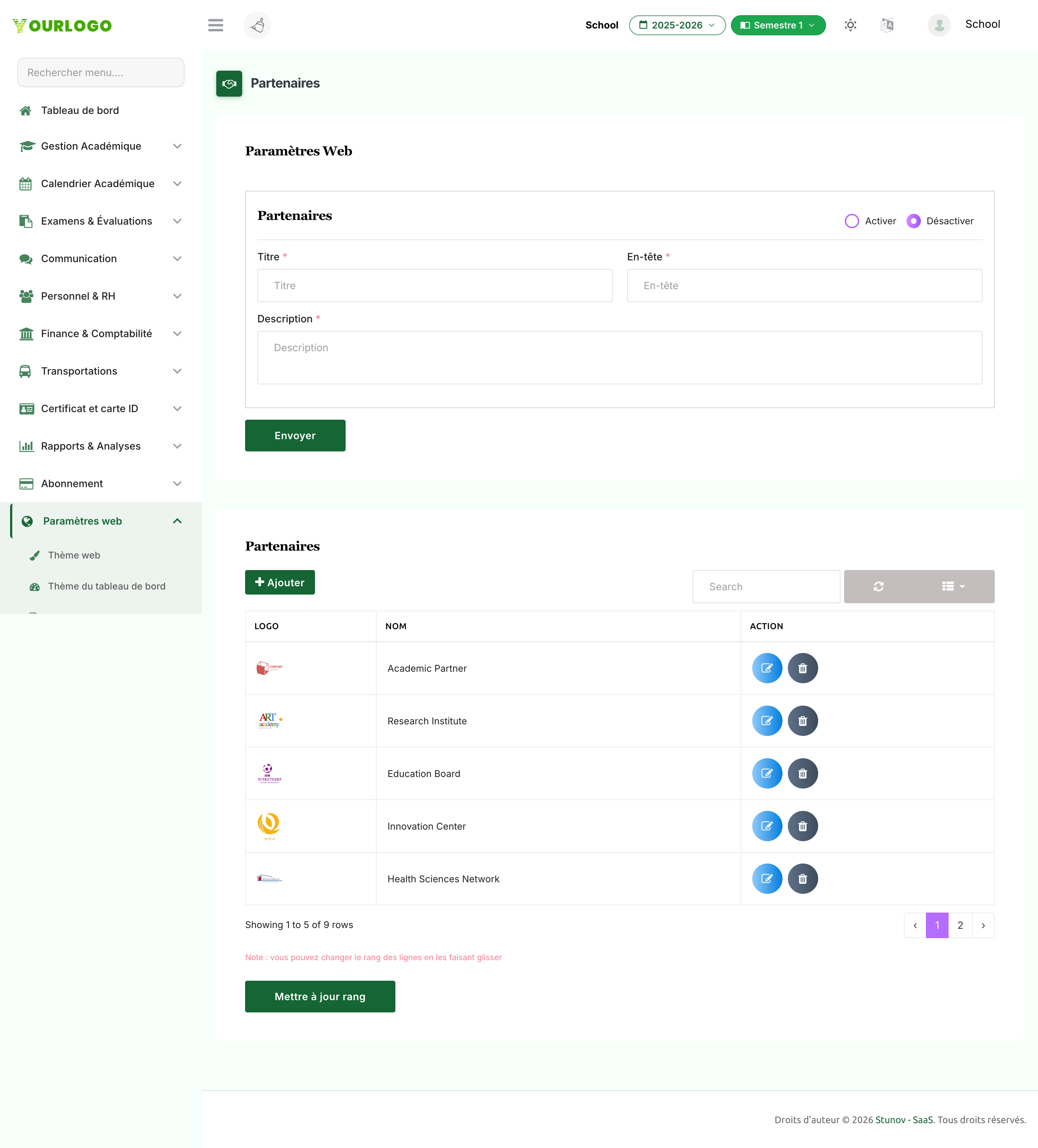This screenshot has width=1038, height=1148.
Task: Switch theme with the sun icon
Action: click(850, 25)
